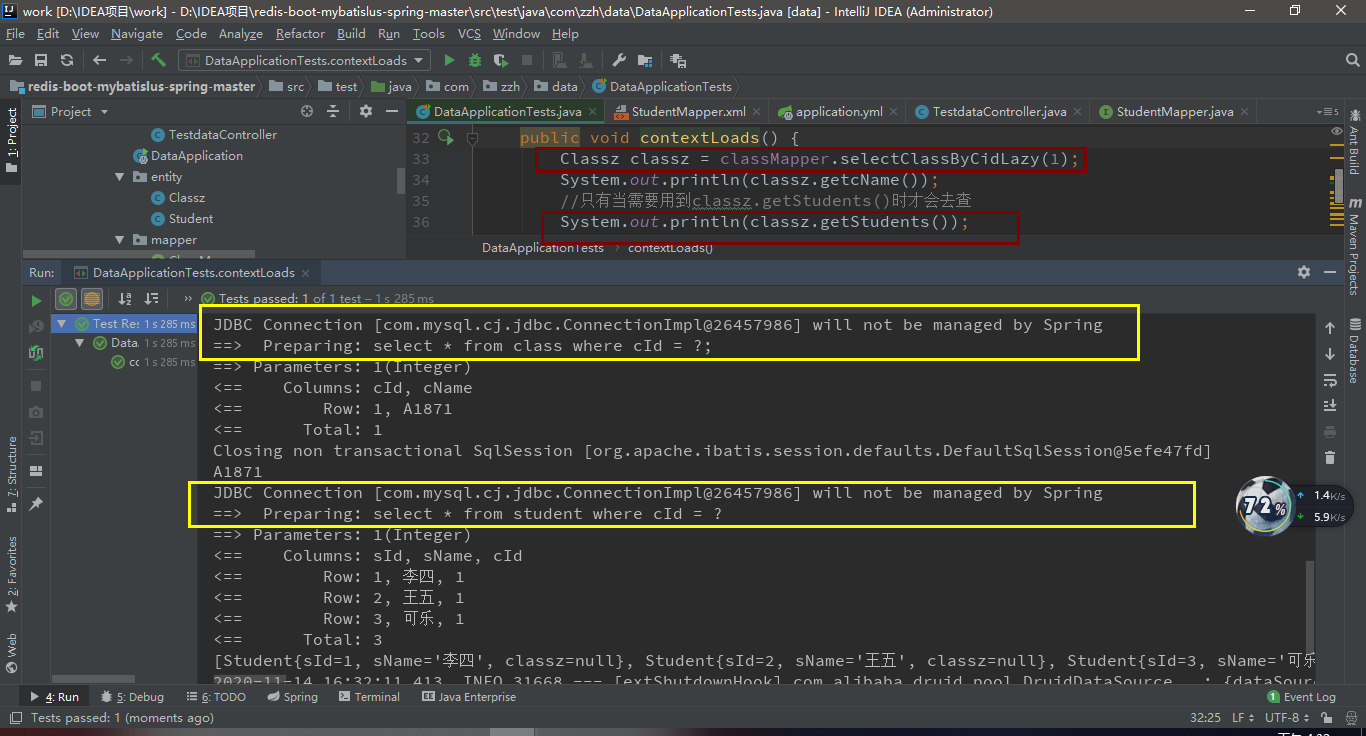Click Save All in the toolbar
Screen dimensions: 1366x736
[41, 60]
